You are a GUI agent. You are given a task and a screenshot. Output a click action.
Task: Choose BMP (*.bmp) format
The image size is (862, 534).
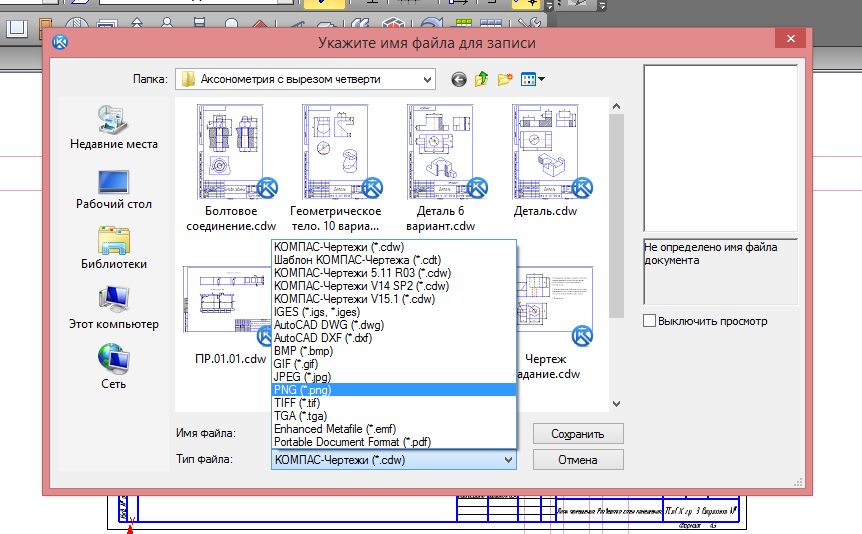[394, 351]
